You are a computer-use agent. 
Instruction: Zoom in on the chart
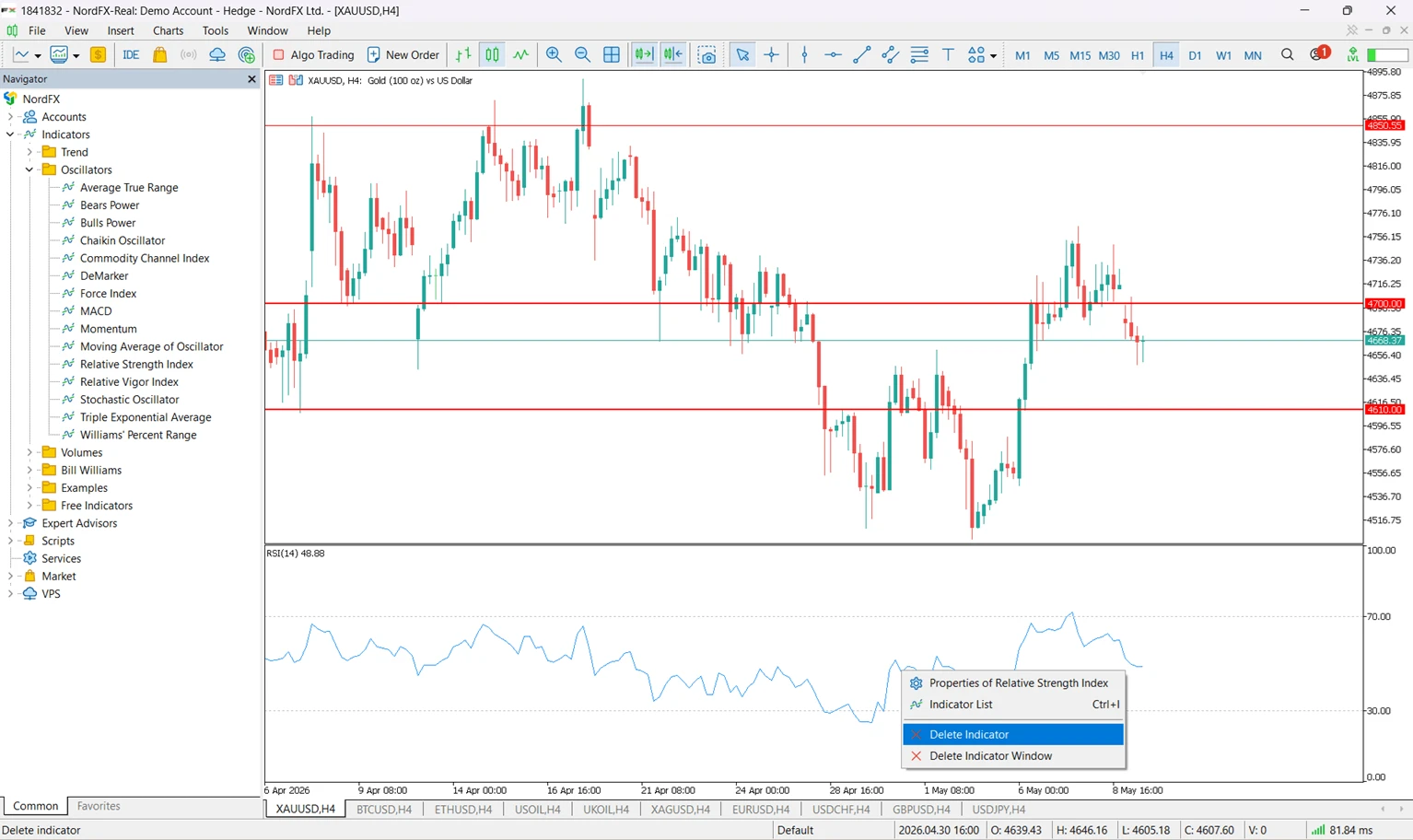[554, 55]
